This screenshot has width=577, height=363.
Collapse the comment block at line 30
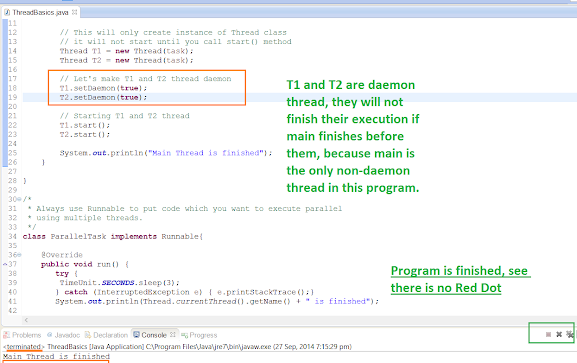(x=19, y=199)
